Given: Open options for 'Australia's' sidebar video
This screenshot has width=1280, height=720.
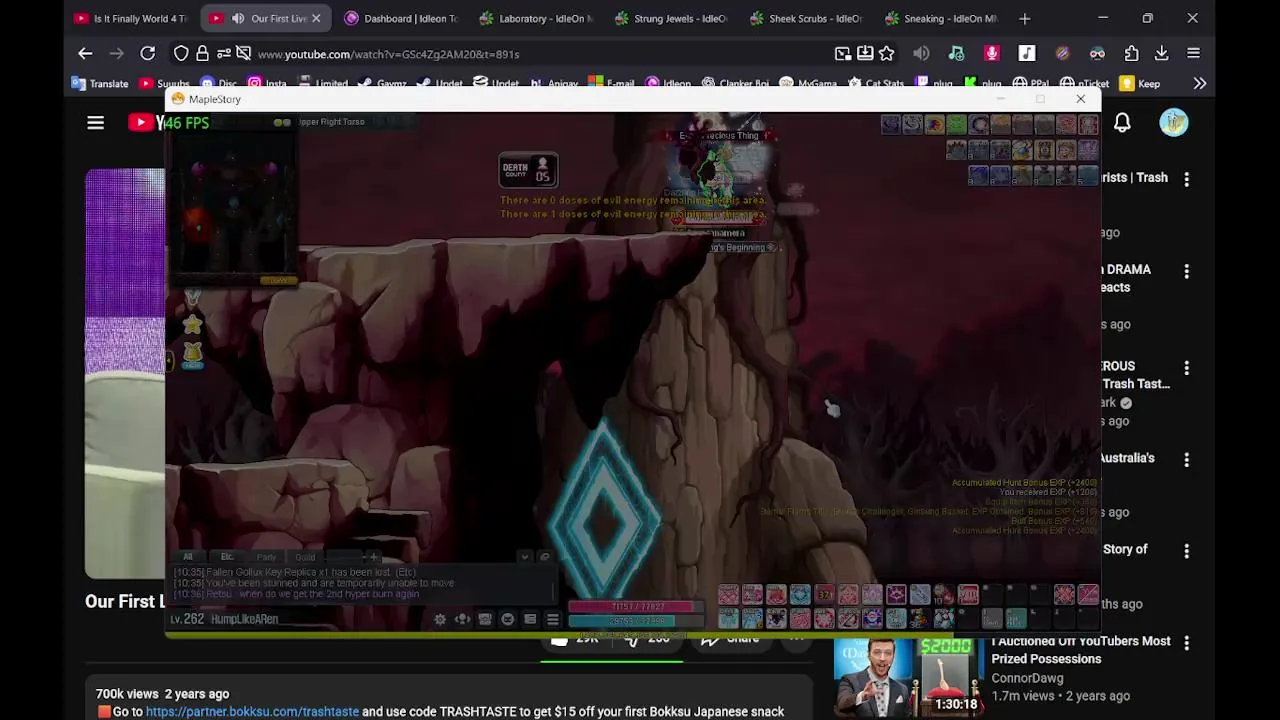Looking at the screenshot, I should click(x=1186, y=460).
